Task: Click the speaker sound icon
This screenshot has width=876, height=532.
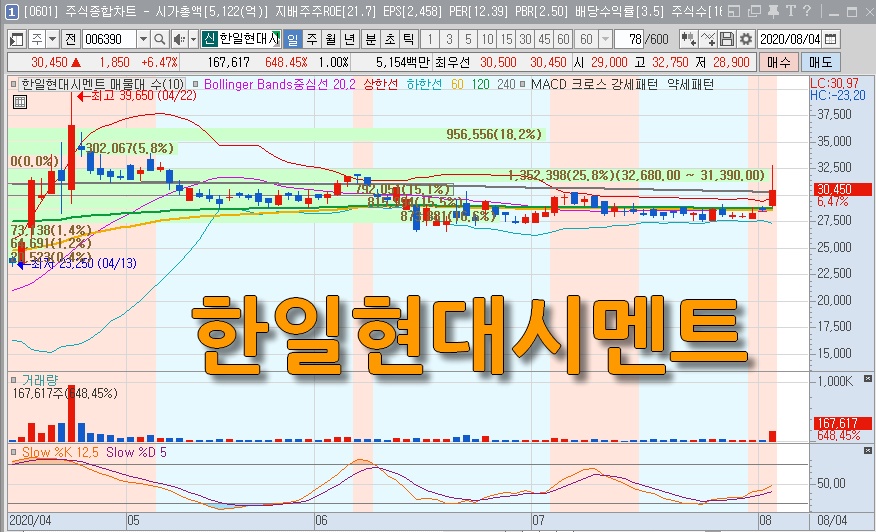Action: 179,39
